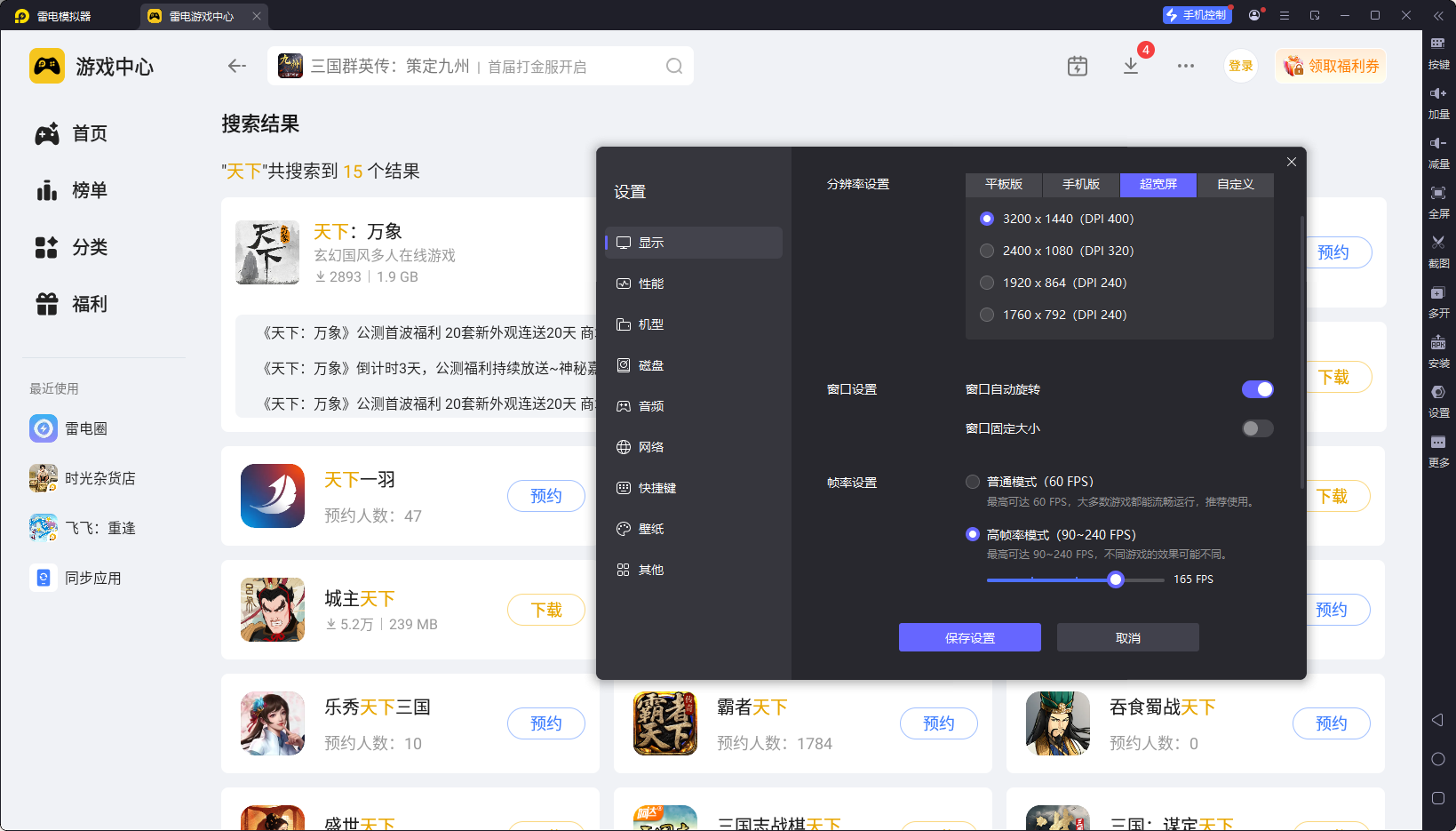Click the volume up (加量) icon
Screen dimensions: 1456x831
point(1437,93)
